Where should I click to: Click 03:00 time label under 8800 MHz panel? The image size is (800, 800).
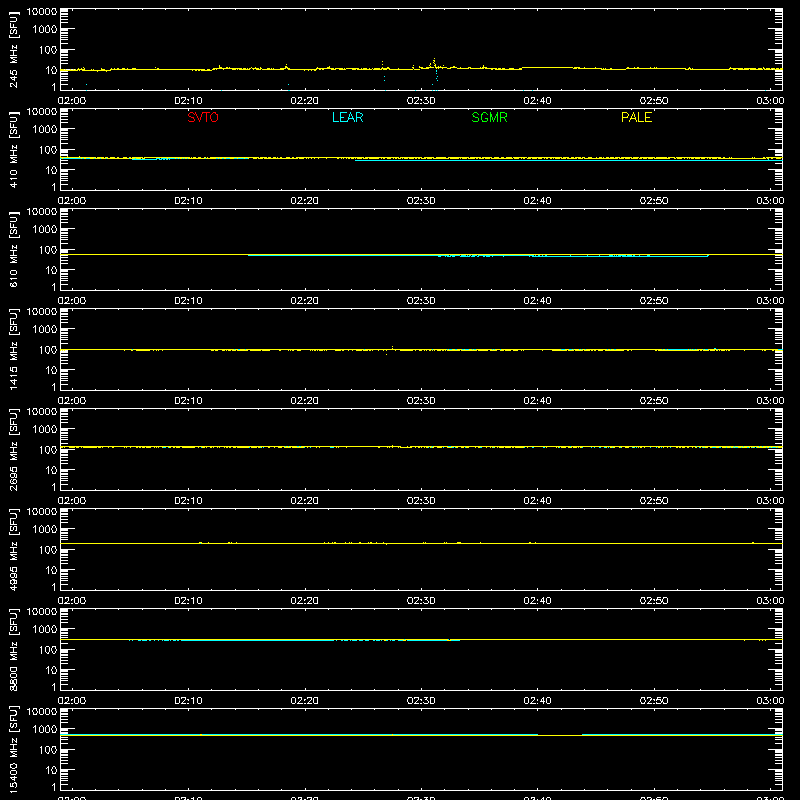click(x=770, y=701)
